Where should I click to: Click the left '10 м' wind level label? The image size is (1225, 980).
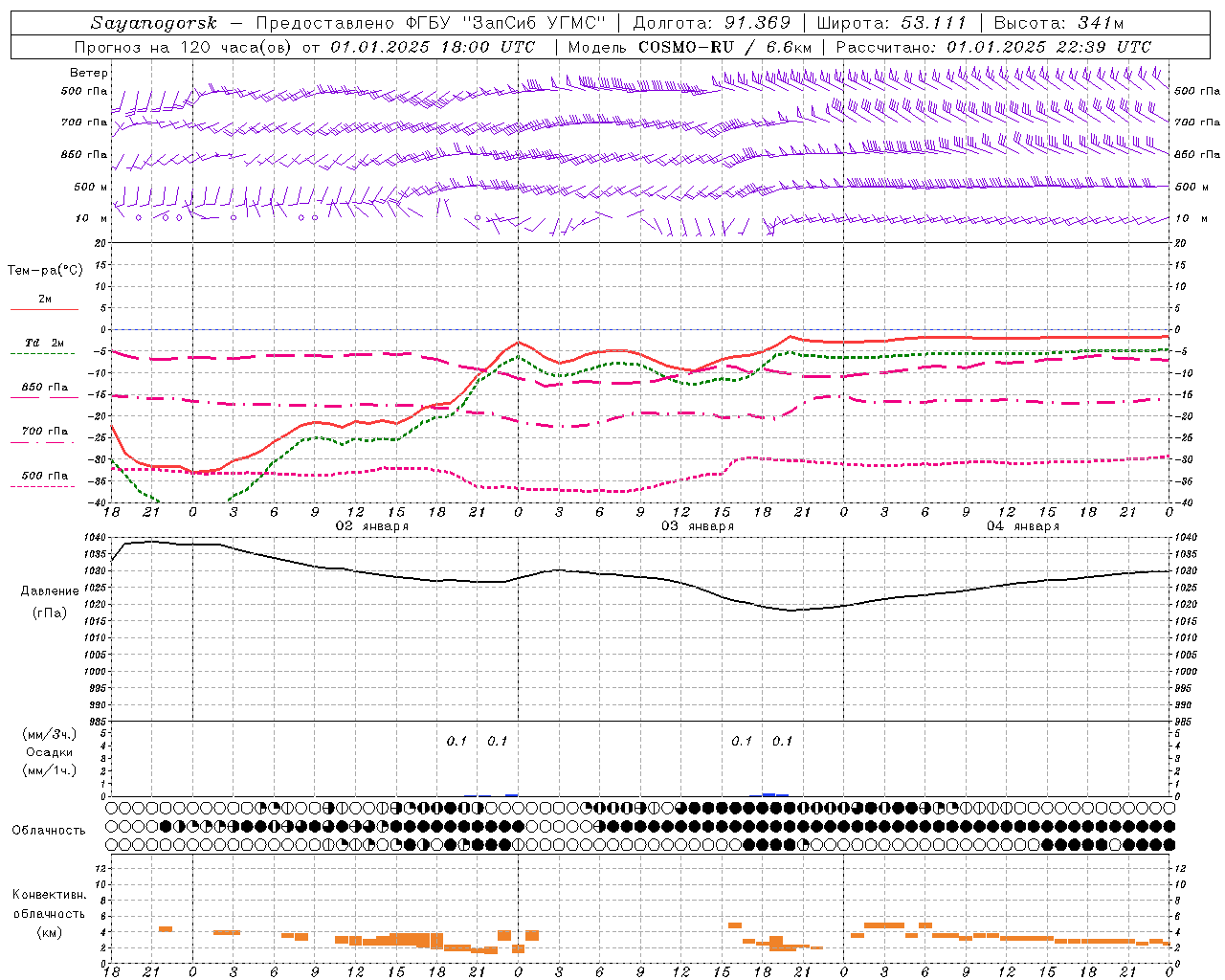(x=92, y=218)
